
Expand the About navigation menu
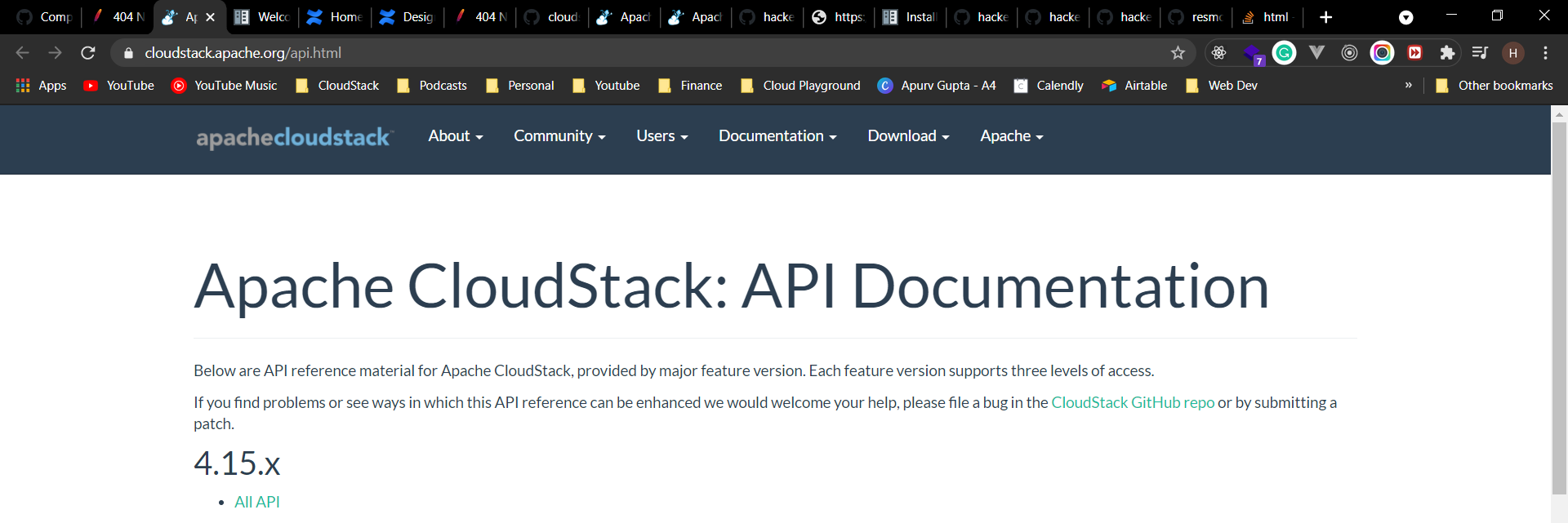tap(456, 136)
